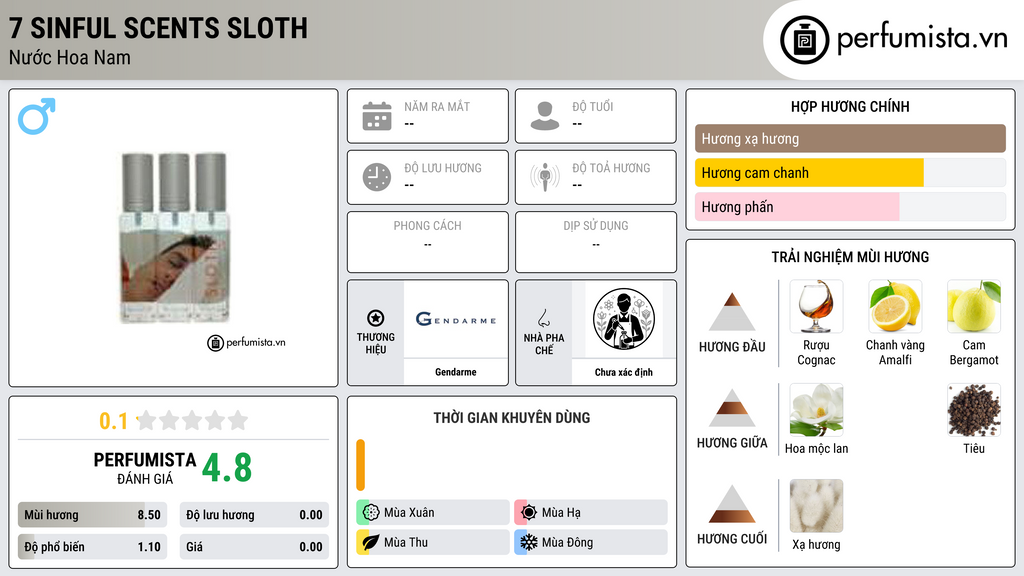Viewport: 1024px width, 576px height.
Task: Click the five-star rating row
Action: [x=193, y=420]
